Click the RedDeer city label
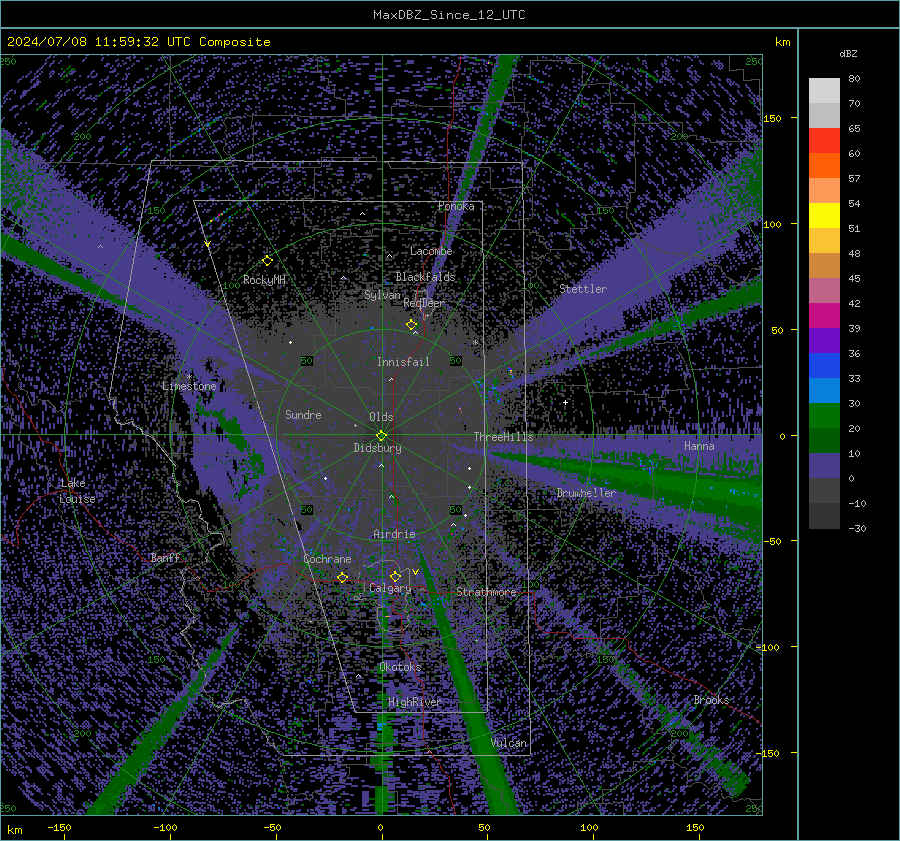Viewport: 900px width, 841px height. (424, 303)
